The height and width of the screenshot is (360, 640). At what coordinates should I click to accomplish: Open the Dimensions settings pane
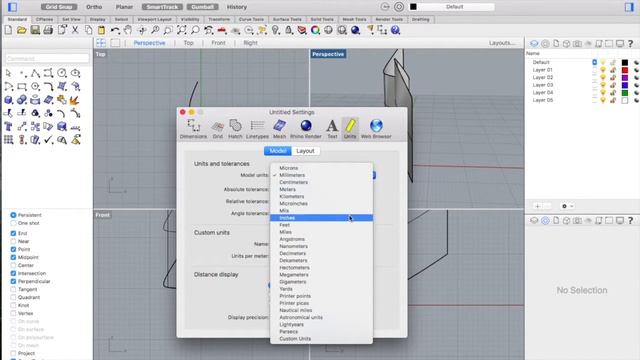tap(193, 129)
